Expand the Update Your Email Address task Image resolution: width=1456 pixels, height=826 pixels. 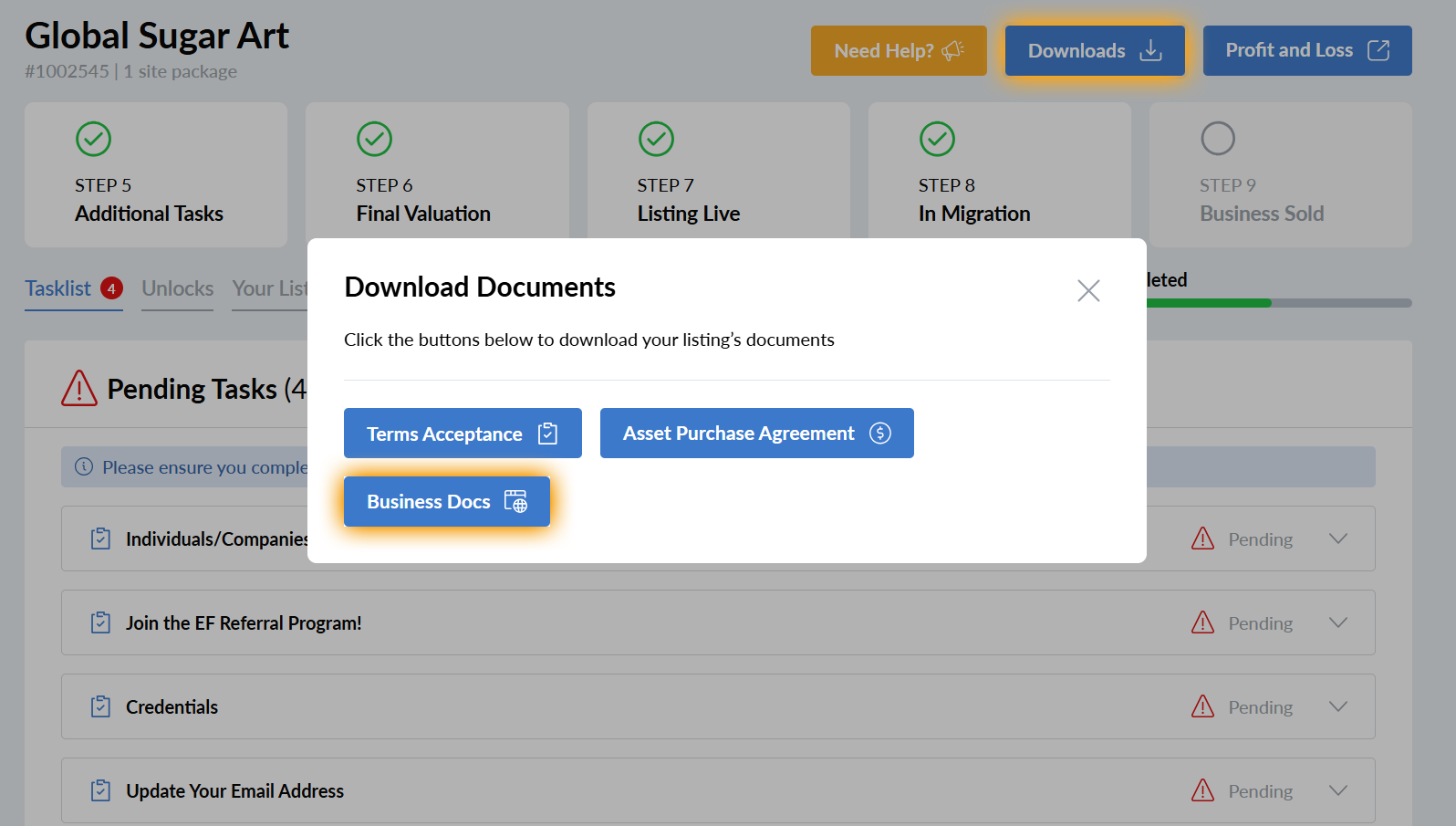pyautogui.click(x=1337, y=790)
